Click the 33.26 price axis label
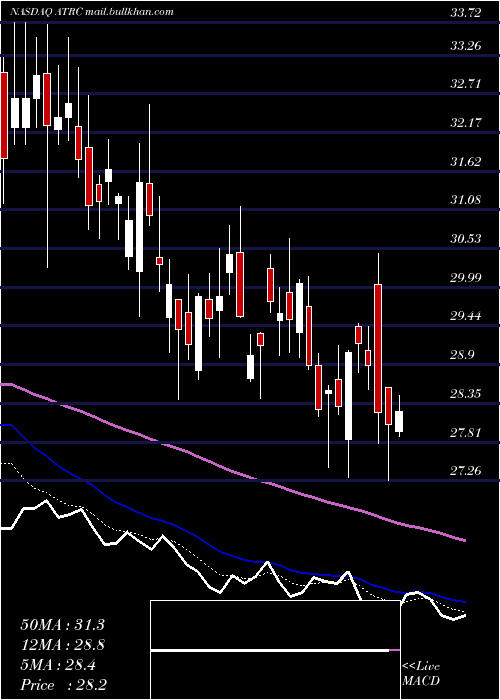 point(466,46)
